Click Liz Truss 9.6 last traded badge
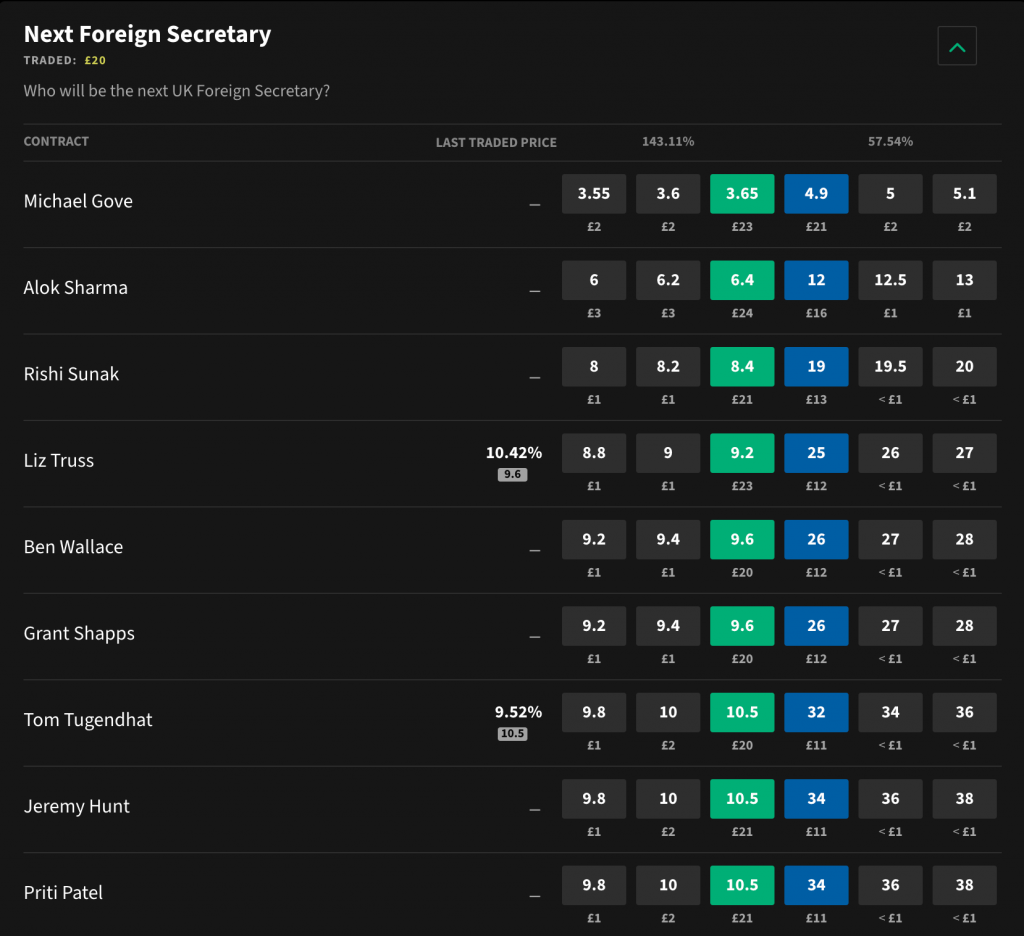1024x936 pixels. pos(512,474)
